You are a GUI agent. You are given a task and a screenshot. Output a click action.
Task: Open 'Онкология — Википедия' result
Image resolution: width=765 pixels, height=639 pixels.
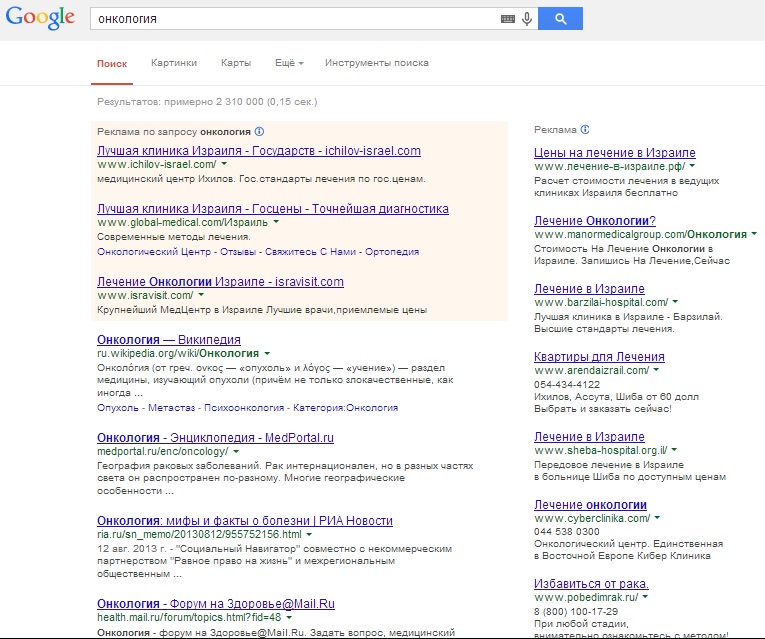tap(169, 340)
